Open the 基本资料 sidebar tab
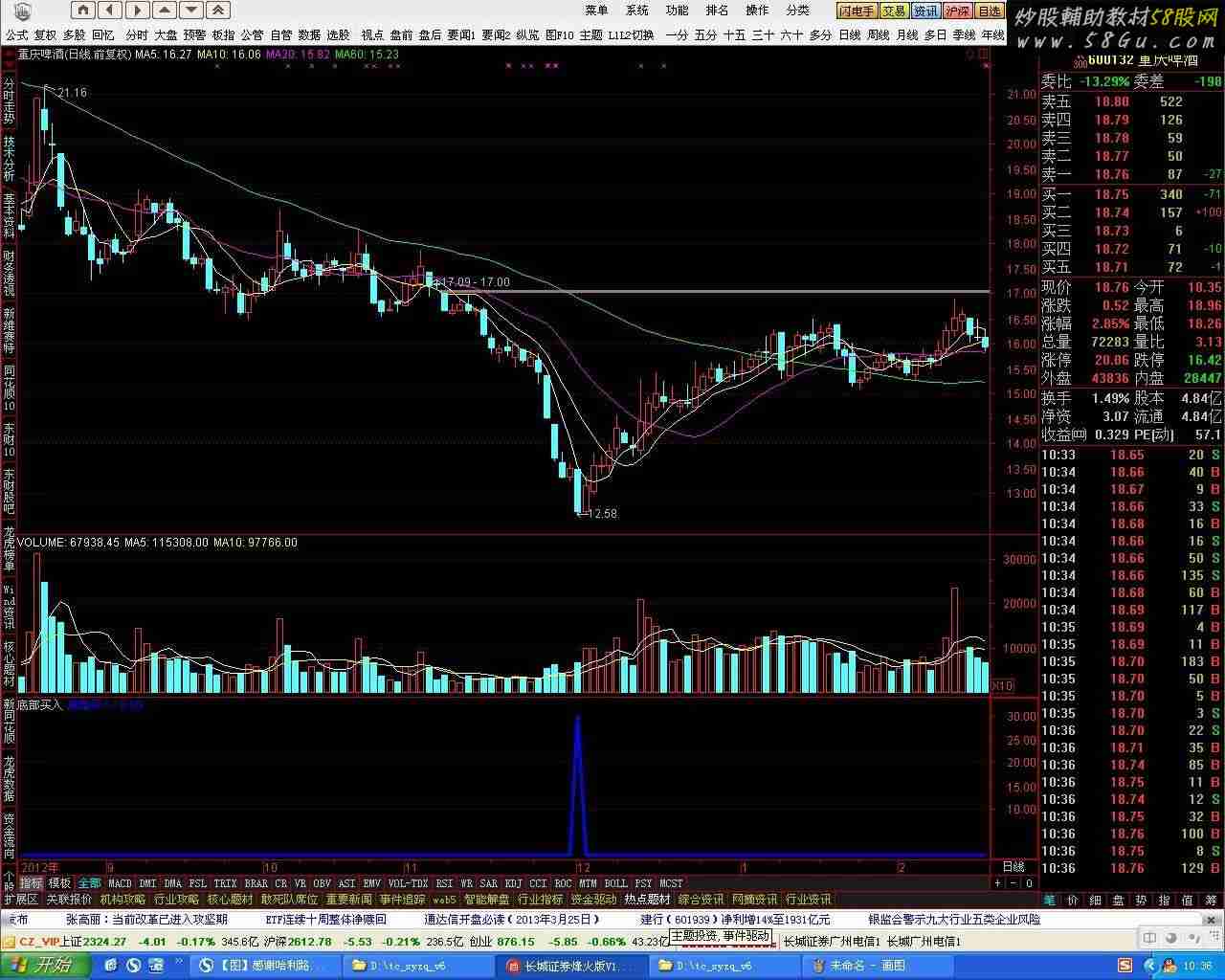The width and height of the screenshot is (1225, 980). (9, 215)
